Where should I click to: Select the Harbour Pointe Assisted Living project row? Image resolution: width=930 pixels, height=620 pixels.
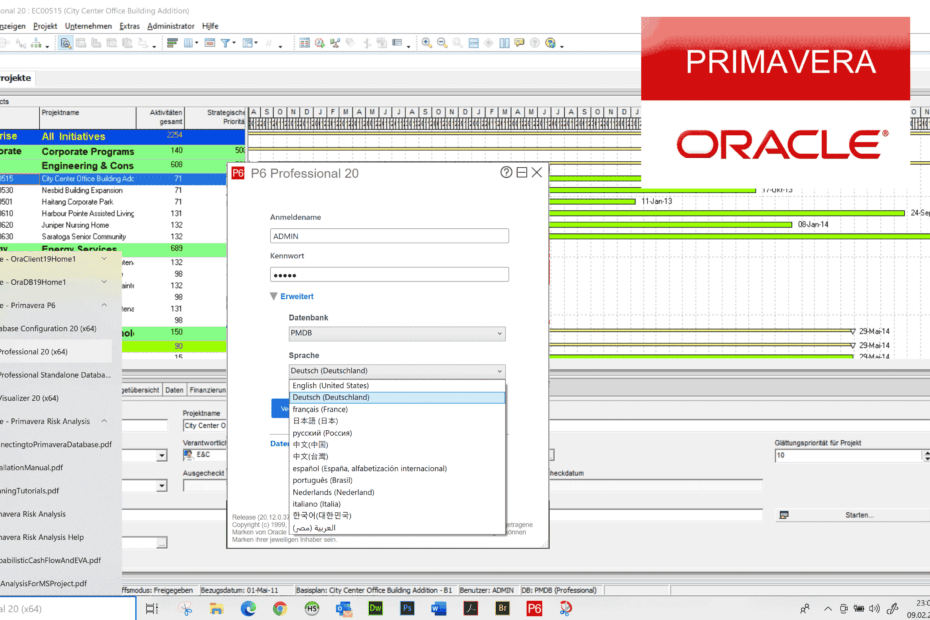click(86, 213)
